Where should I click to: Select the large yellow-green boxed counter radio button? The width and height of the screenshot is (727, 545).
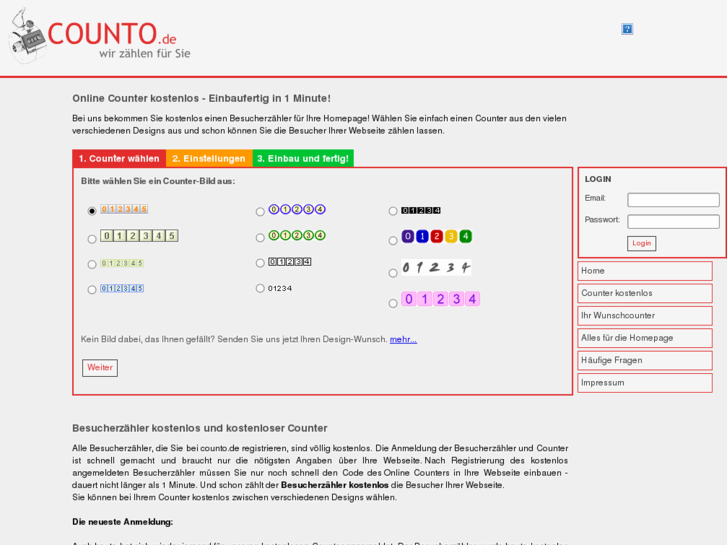(x=92, y=239)
